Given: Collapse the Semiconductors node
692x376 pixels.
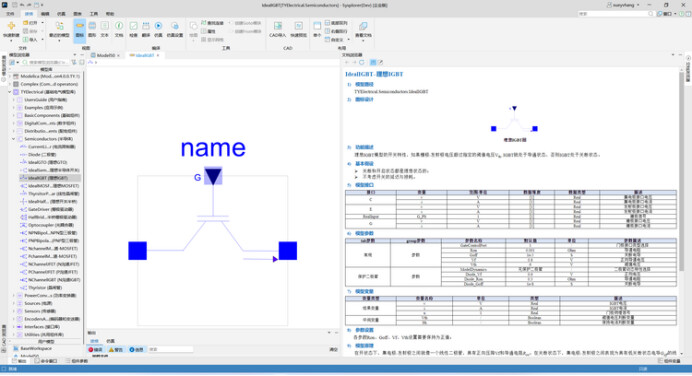Looking at the screenshot, I should (x=14, y=139).
